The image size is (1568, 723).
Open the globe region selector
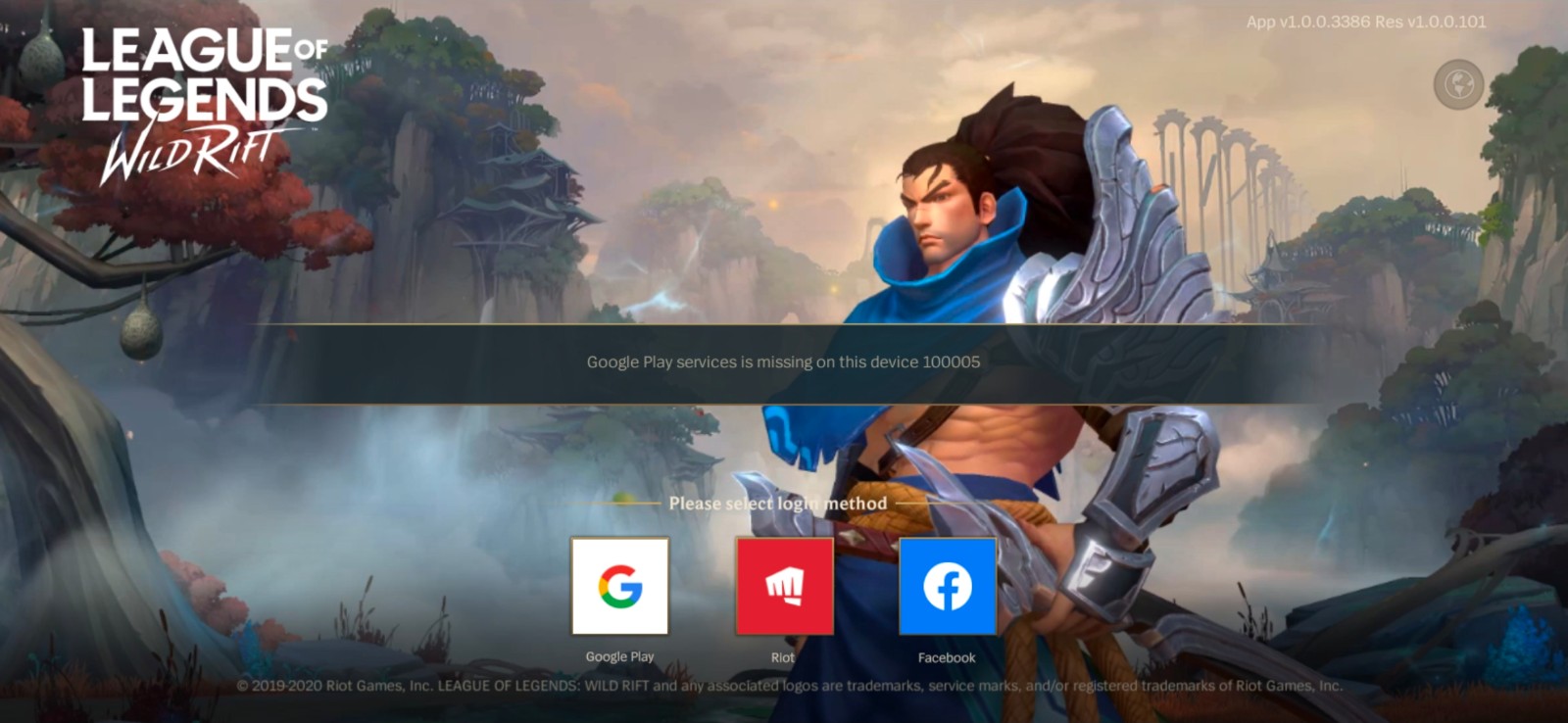[x=1458, y=84]
